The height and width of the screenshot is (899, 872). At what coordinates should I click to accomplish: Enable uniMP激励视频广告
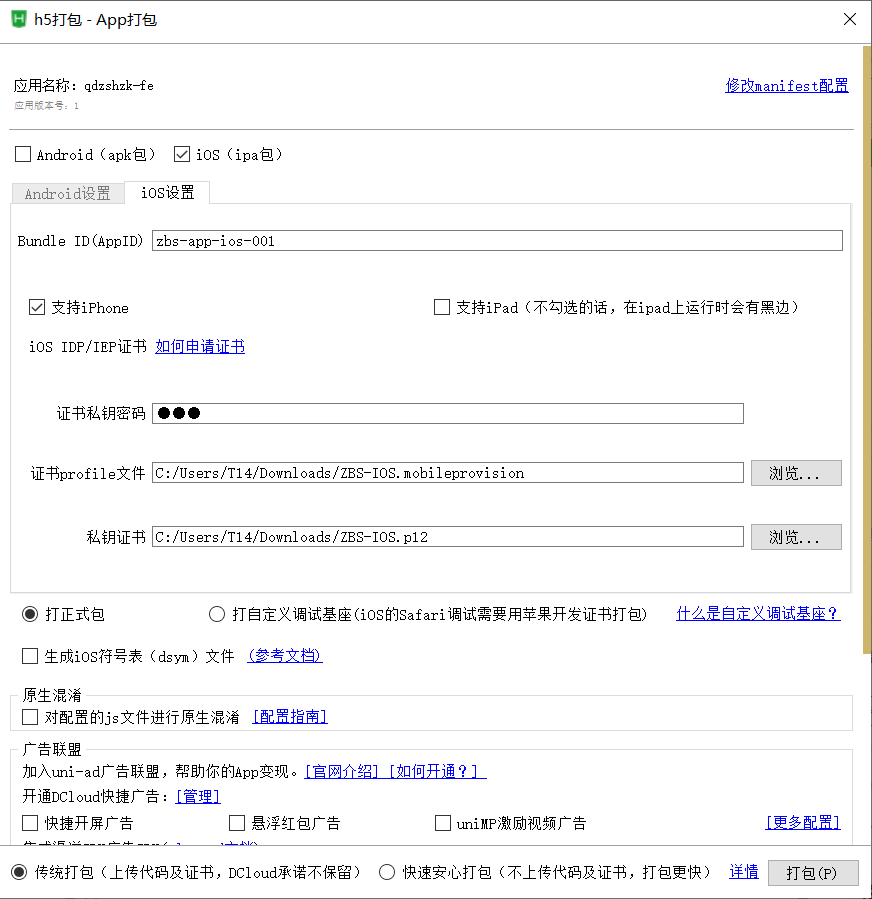(442, 822)
